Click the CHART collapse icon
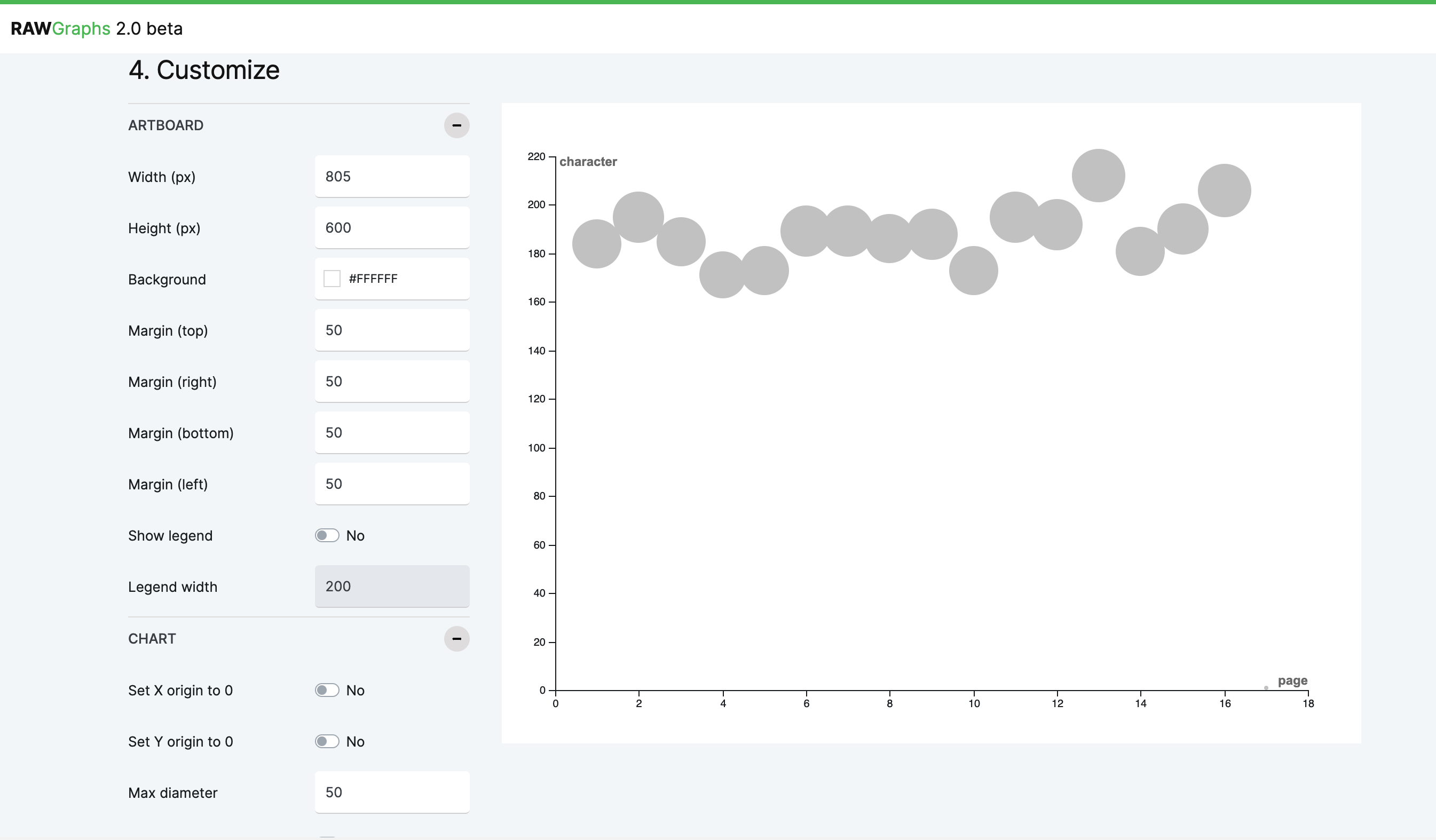Viewport: 1436px width, 840px height. (456, 638)
